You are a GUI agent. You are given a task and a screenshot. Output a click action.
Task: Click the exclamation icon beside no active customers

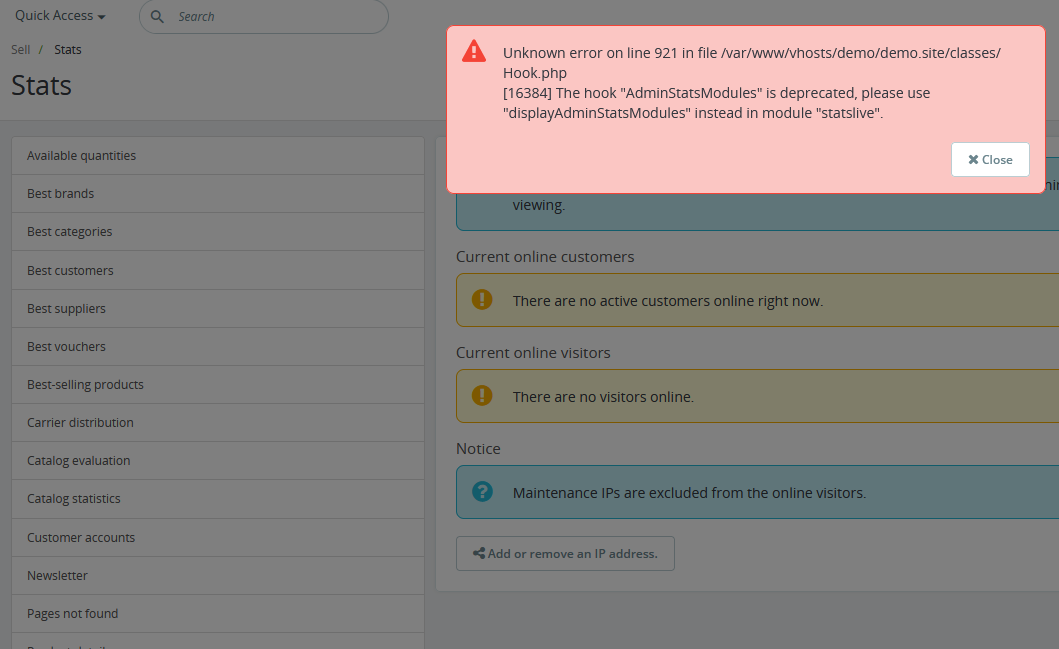(x=482, y=300)
